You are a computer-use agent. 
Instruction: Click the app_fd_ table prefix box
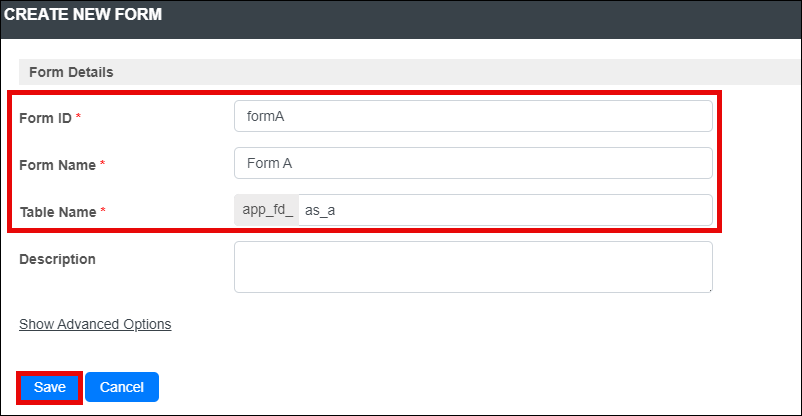point(266,210)
